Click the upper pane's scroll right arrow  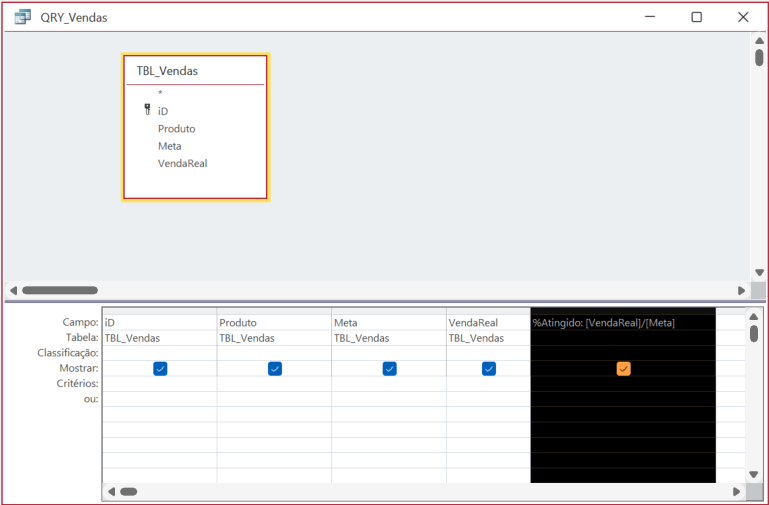pos(741,291)
